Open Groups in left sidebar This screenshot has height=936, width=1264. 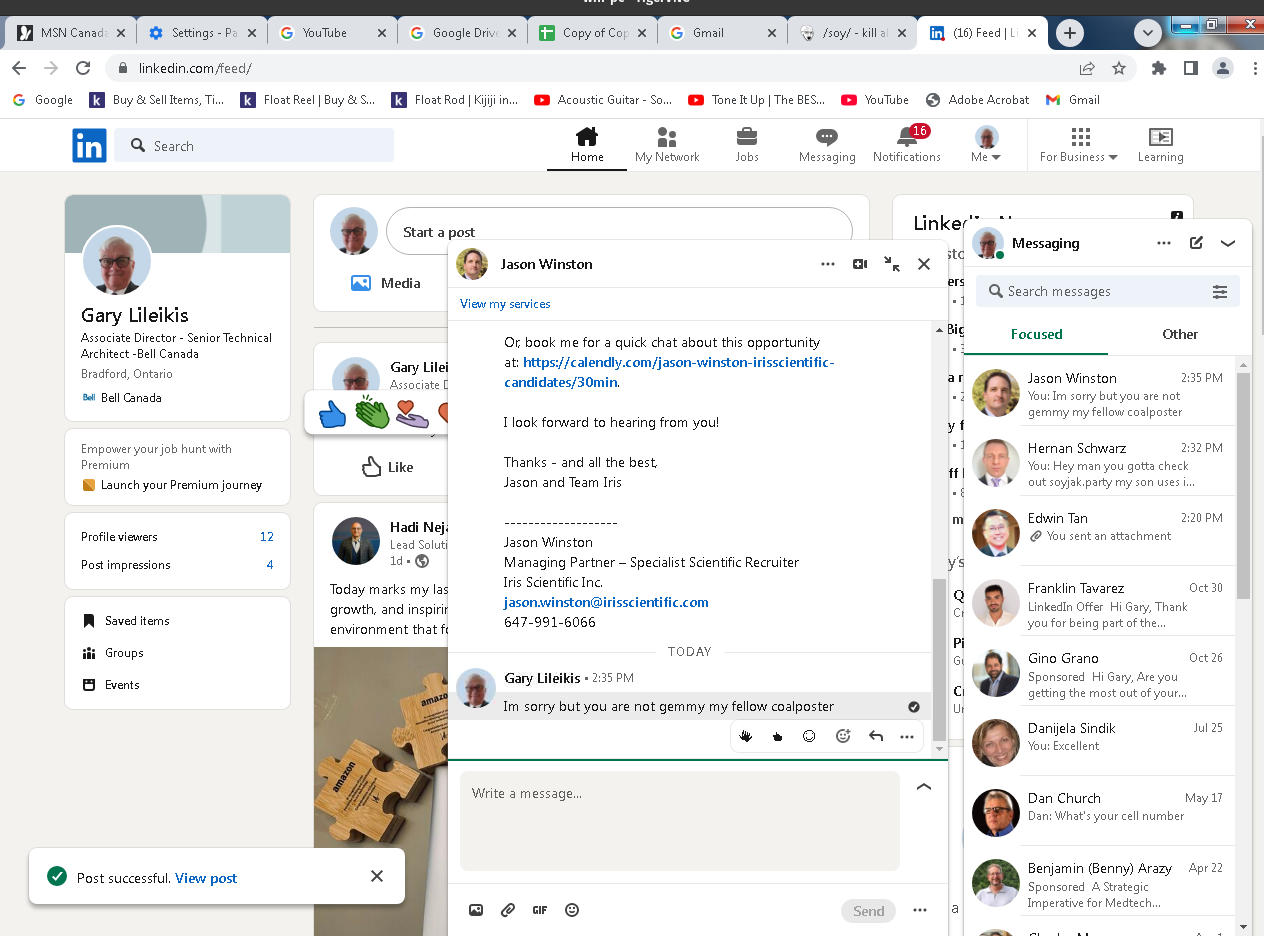point(113,653)
